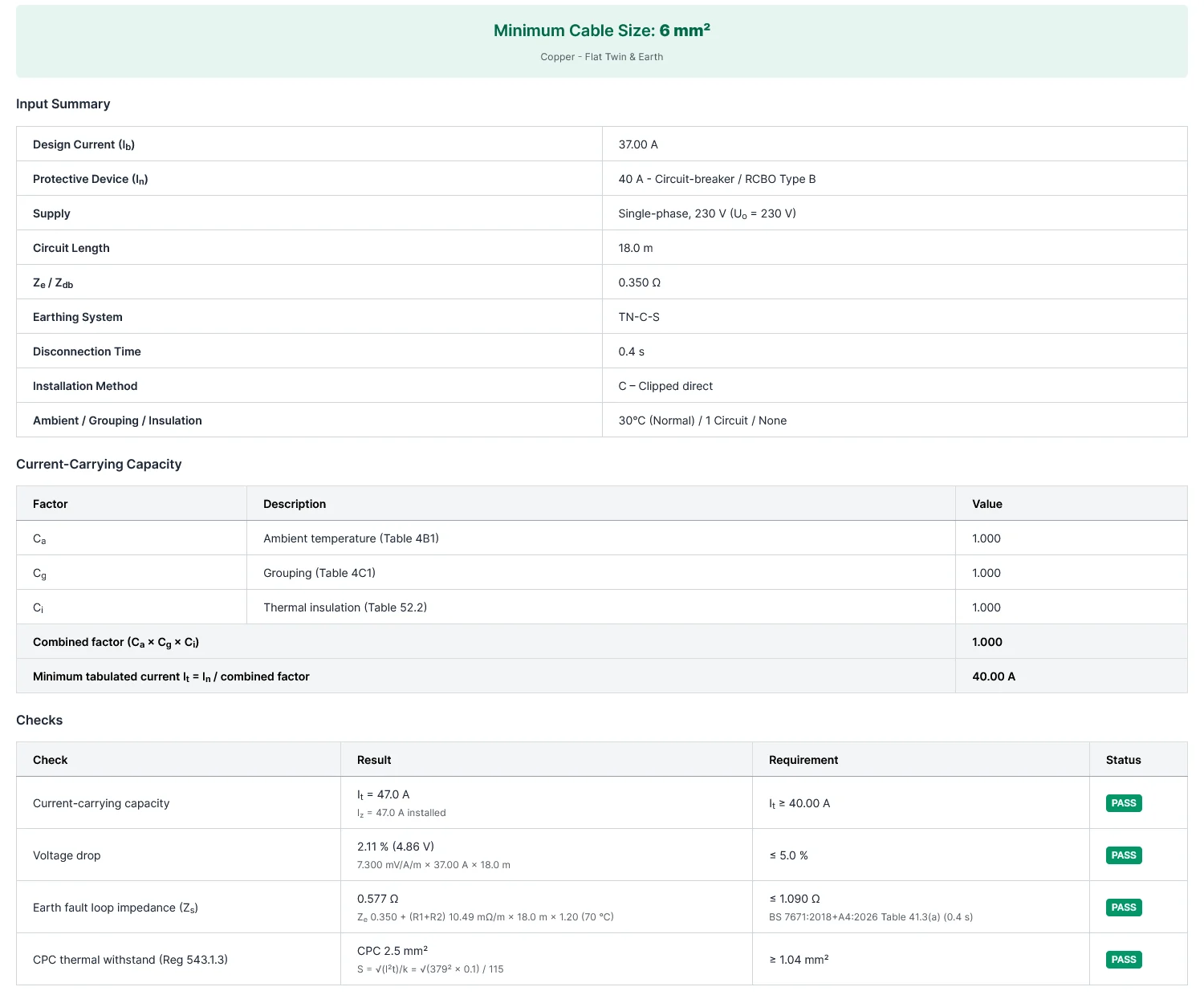Click the Ambient temperature (Table 4B1) description
The width and height of the screenshot is (1204, 995).
(x=352, y=538)
